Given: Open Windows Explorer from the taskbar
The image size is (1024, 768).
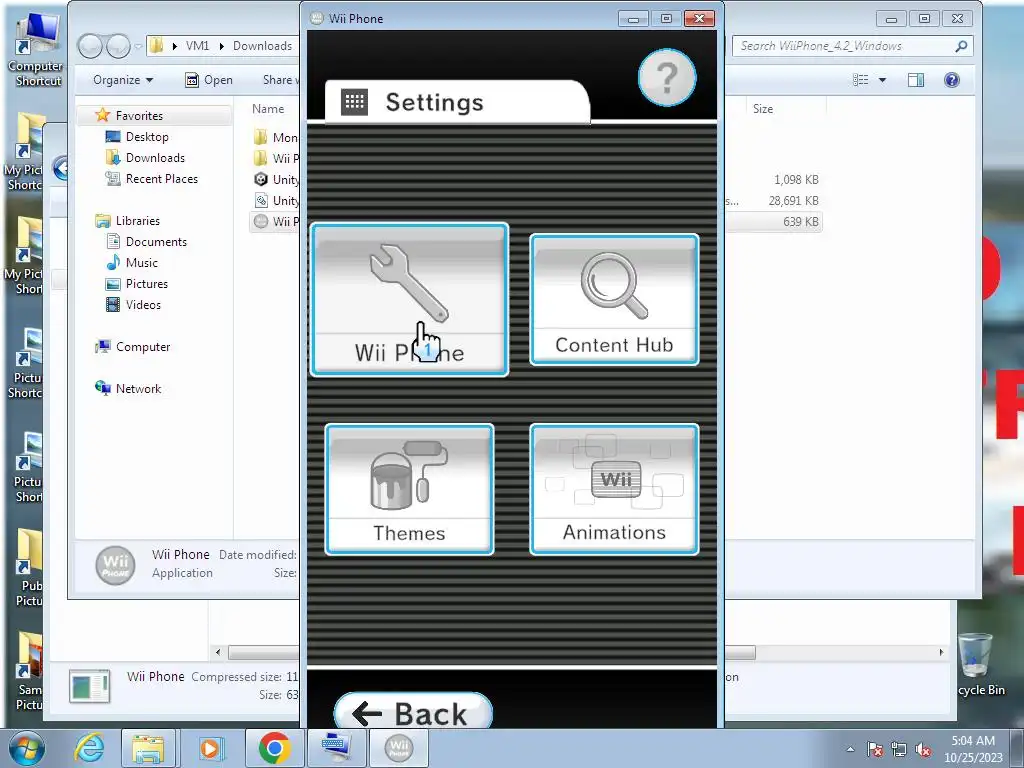Looking at the screenshot, I should (x=148, y=748).
